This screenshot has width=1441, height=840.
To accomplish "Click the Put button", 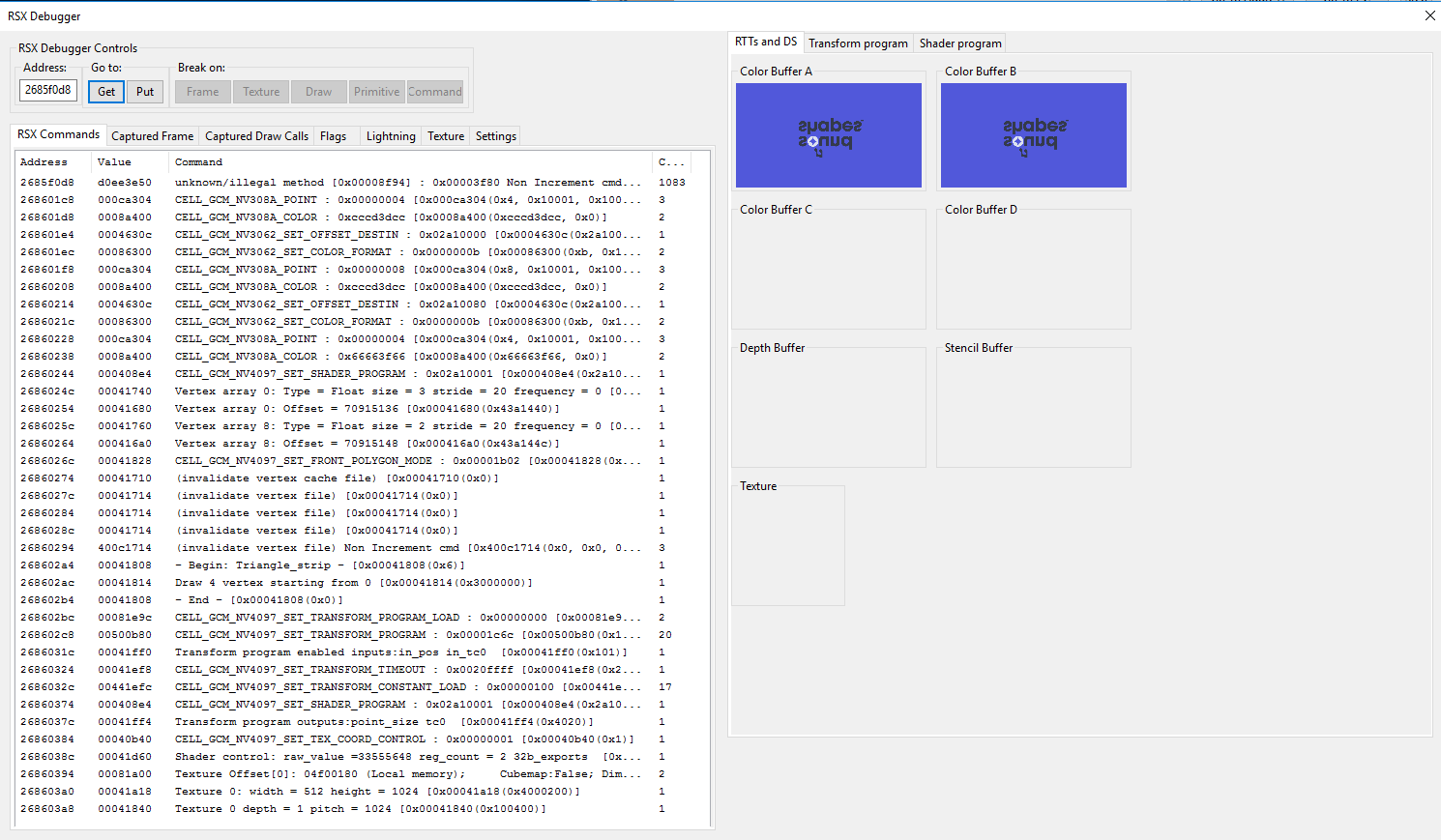I will [145, 92].
